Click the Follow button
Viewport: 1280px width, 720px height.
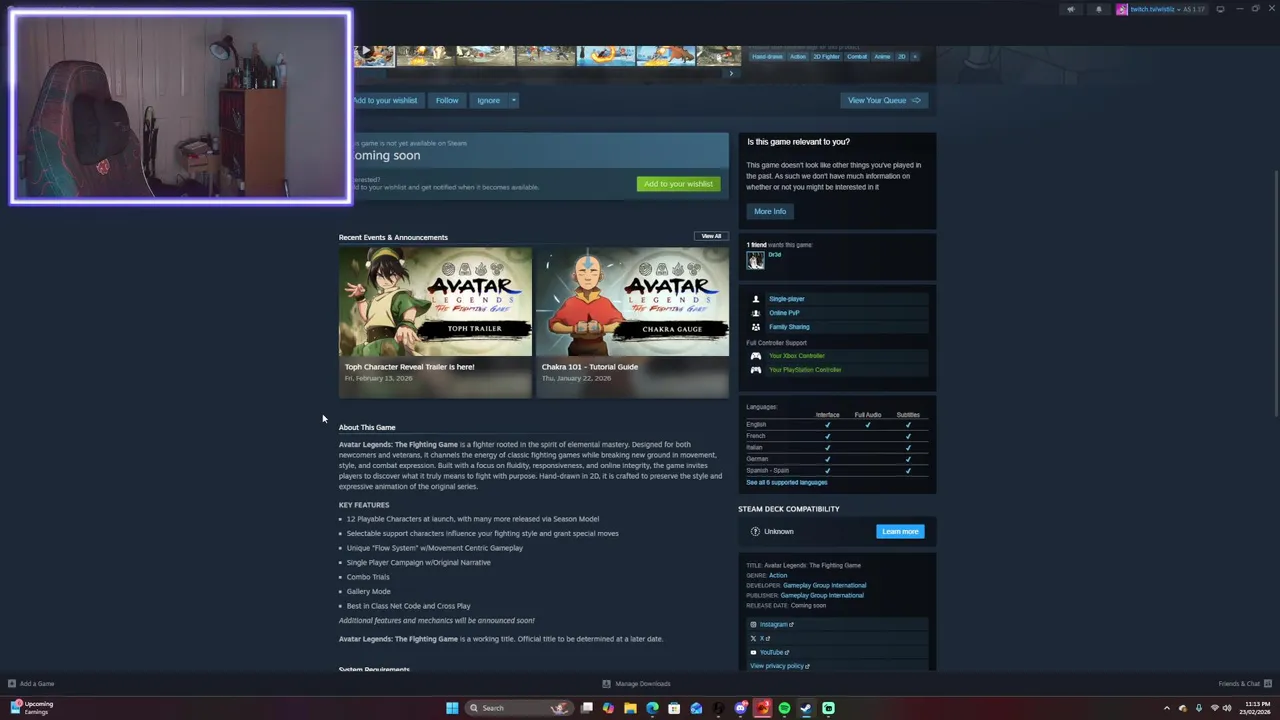coord(447,100)
